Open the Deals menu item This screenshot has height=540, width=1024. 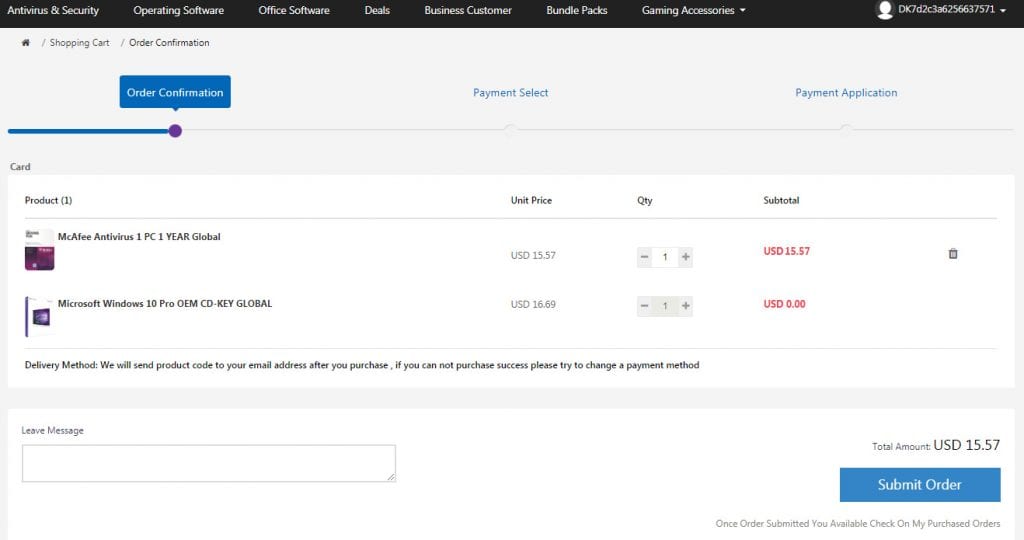pyautogui.click(x=377, y=10)
